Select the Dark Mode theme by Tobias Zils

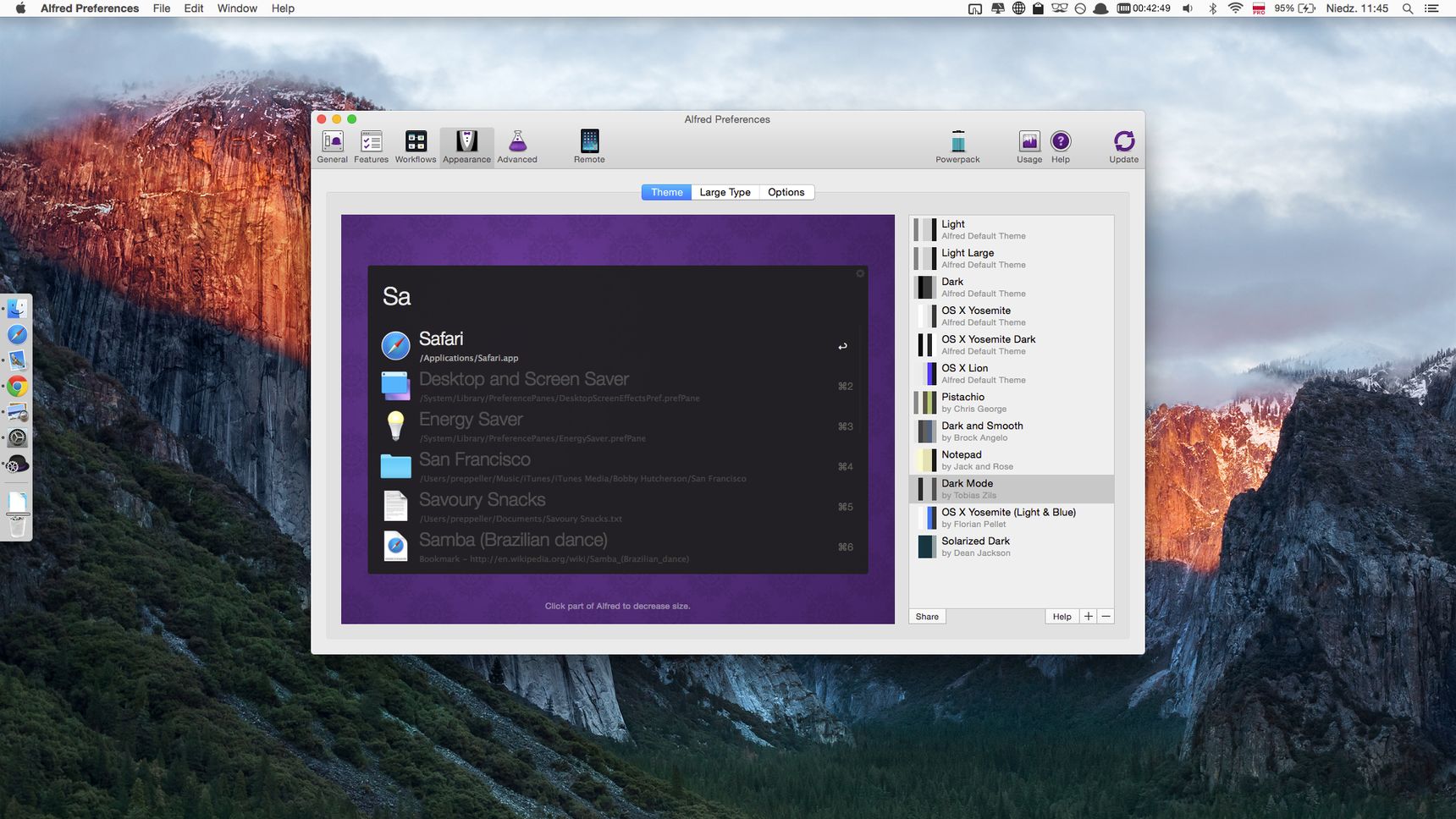pos(1012,488)
